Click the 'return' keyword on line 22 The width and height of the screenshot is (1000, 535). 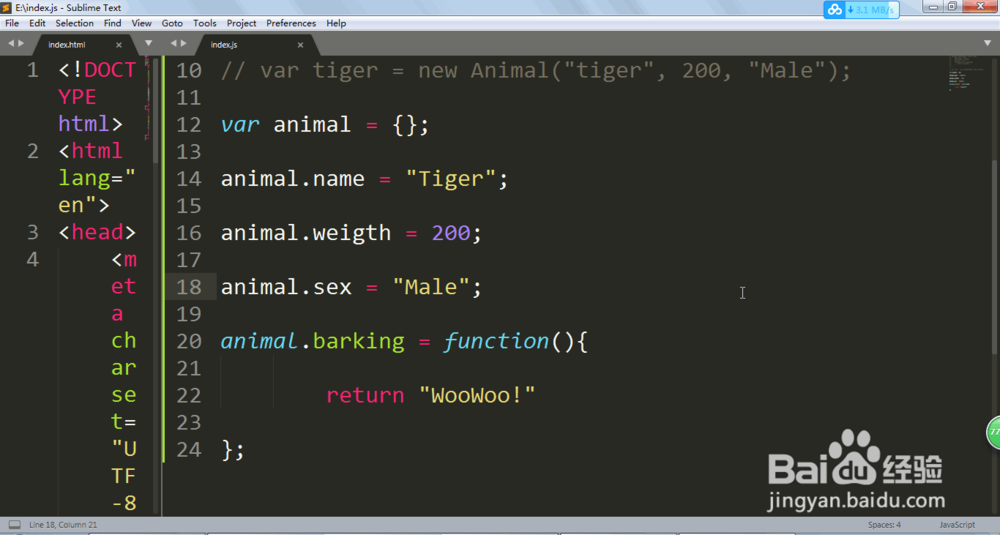pos(365,395)
